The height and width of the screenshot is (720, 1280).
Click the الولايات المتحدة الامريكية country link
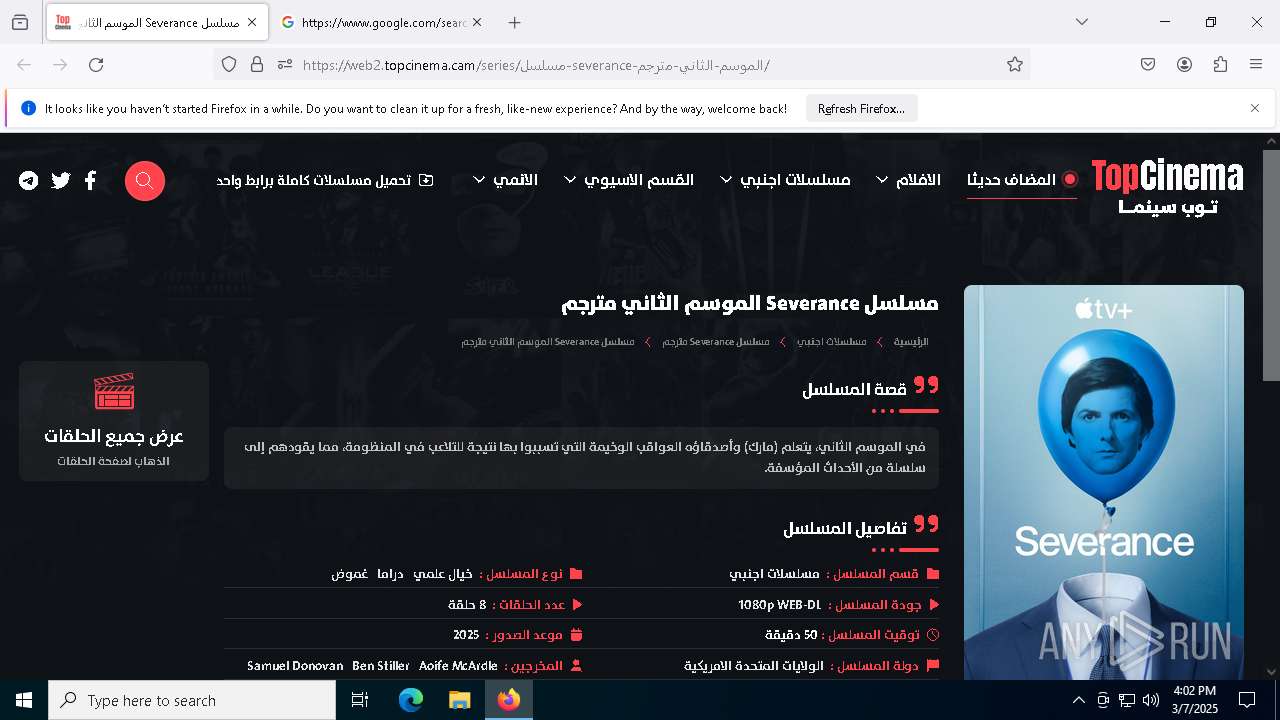754,666
